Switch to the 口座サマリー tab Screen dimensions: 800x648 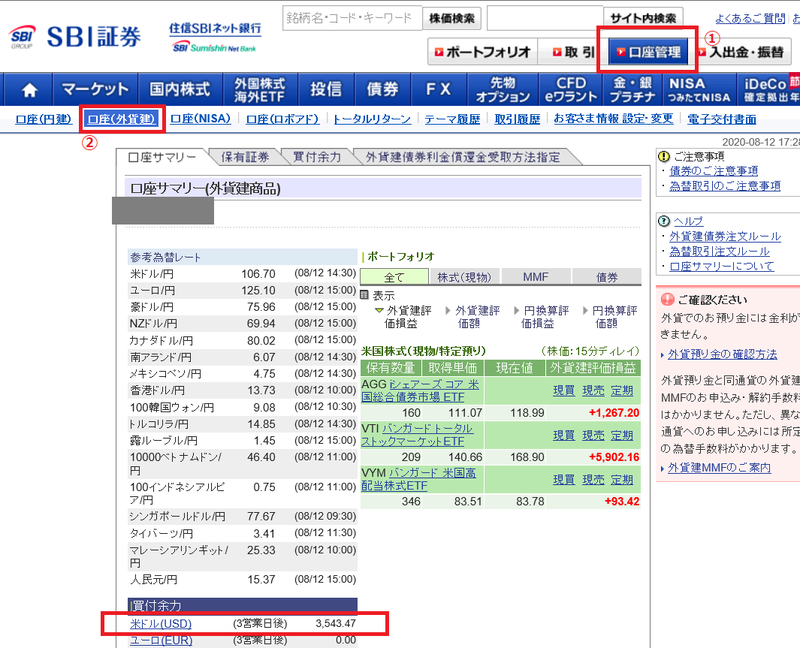point(162,157)
